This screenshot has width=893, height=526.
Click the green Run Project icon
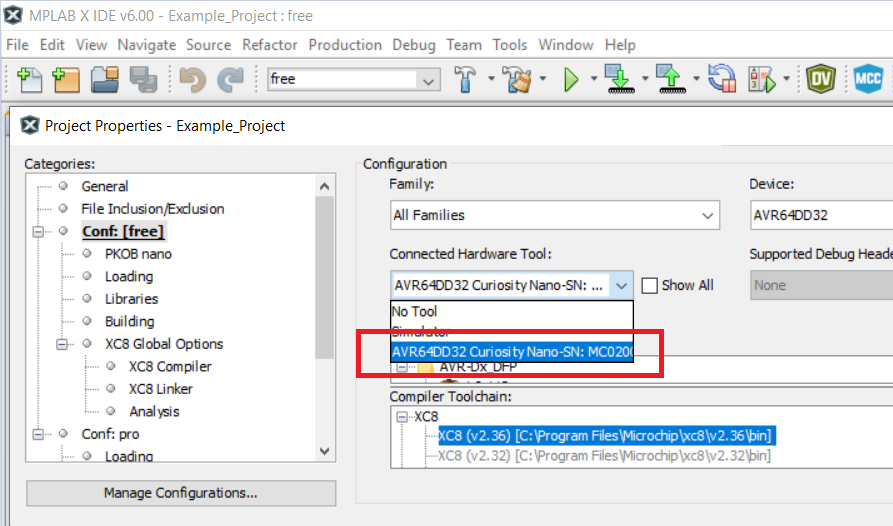click(571, 79)
